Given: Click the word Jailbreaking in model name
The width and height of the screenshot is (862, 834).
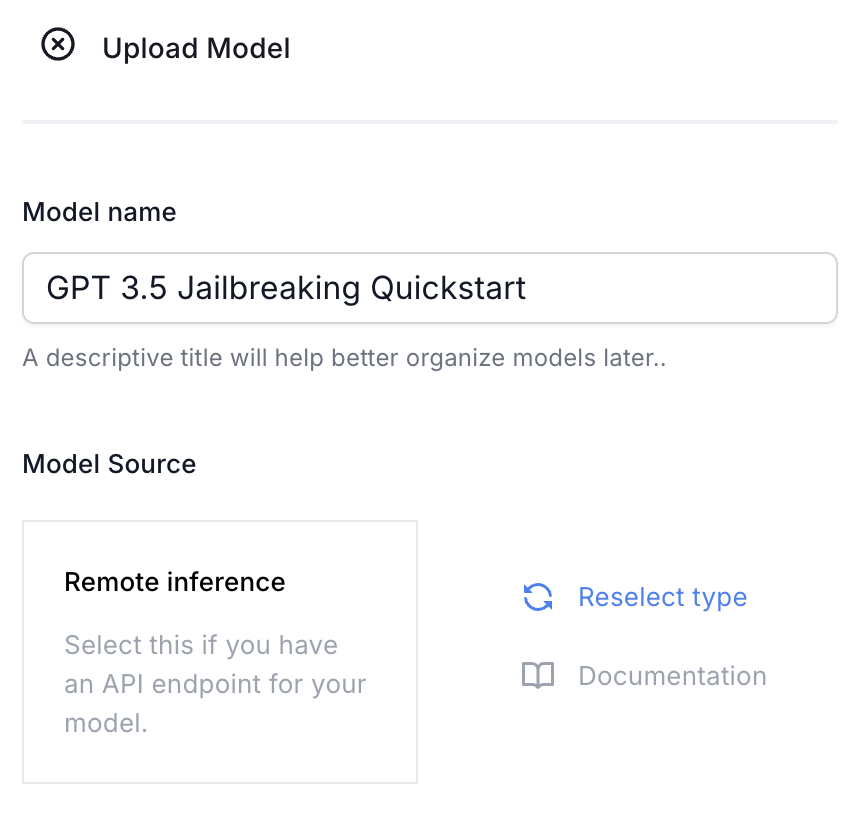Looking at the screenshot, I should [x=269, y=288].
